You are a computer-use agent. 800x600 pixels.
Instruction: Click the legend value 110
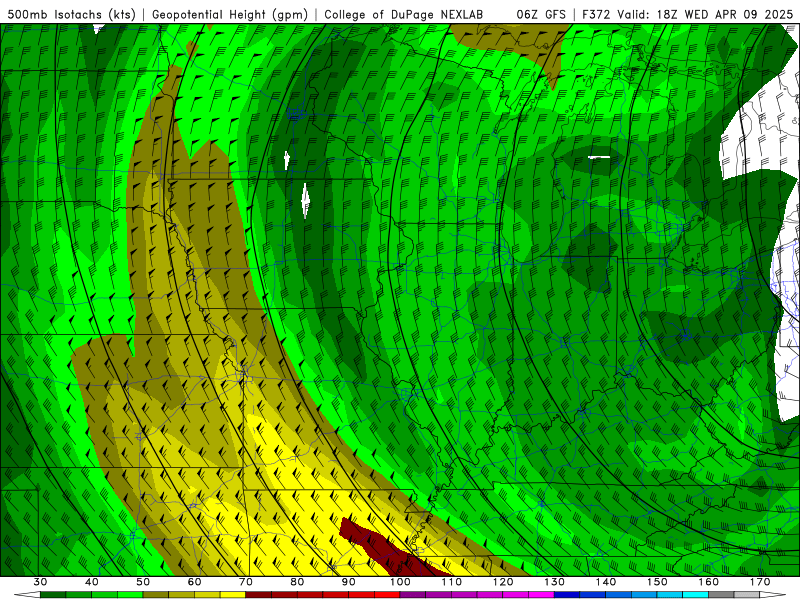[452, 582]
